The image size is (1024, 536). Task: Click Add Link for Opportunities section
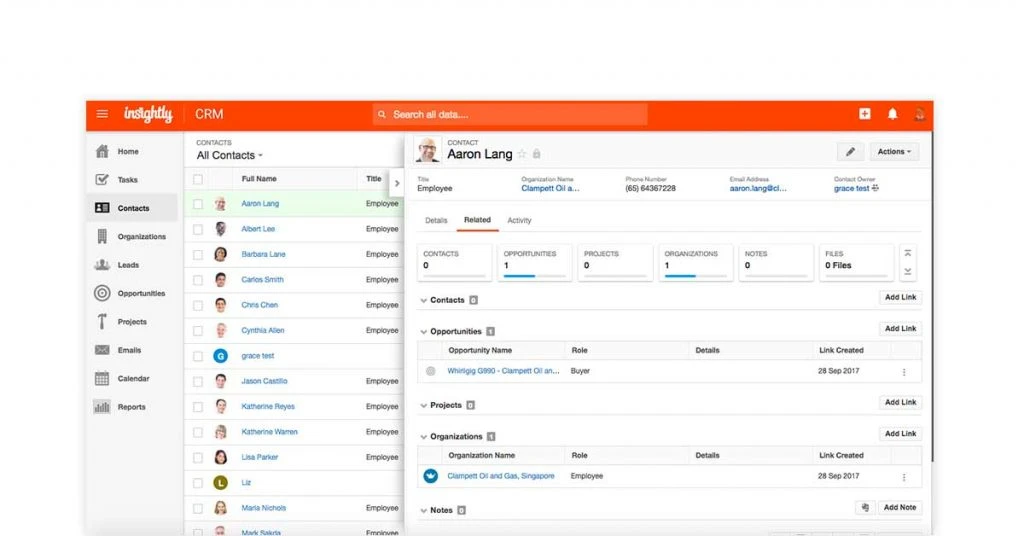(901, 328)
